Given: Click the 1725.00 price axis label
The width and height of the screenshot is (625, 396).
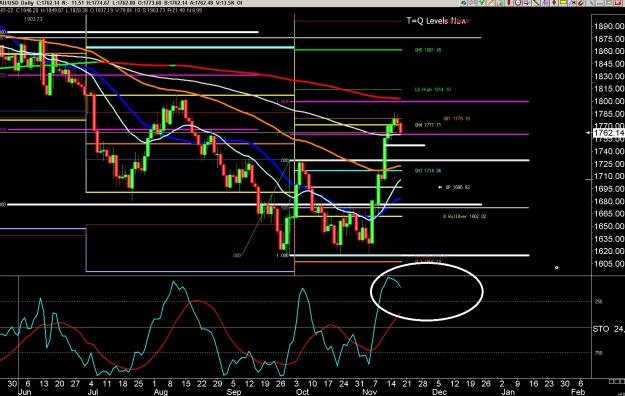Looking at the screenshot, I should pyautogui.click(x=609, y=164).
